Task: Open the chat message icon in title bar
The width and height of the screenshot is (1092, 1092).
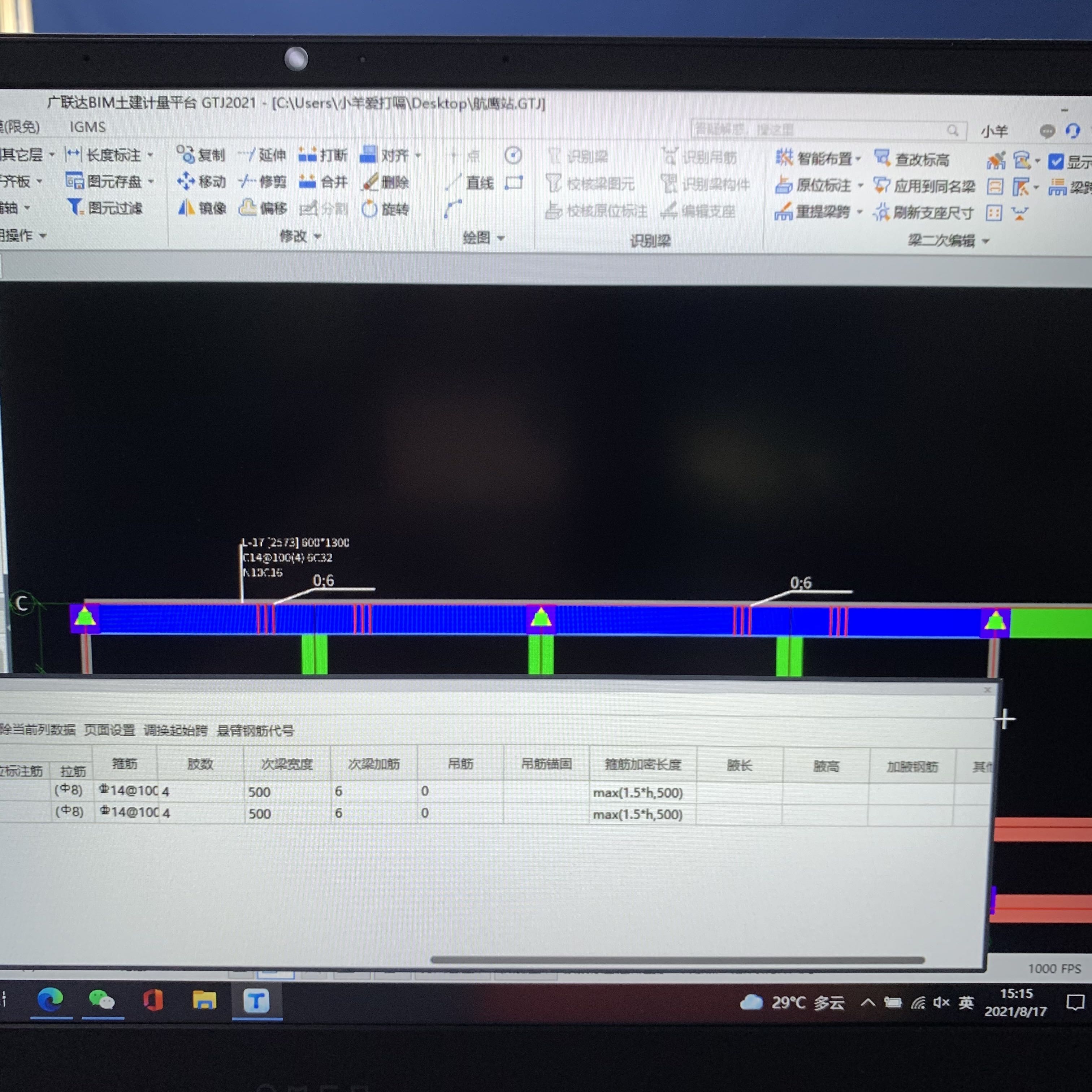Action: [x=1047, y=131]
